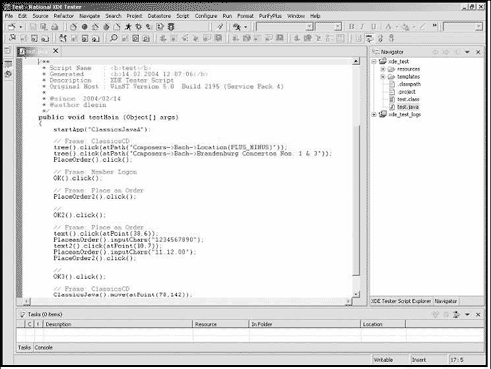
Task: Click the first icon in the second toolbar row
Action: (x=12, y=38)
